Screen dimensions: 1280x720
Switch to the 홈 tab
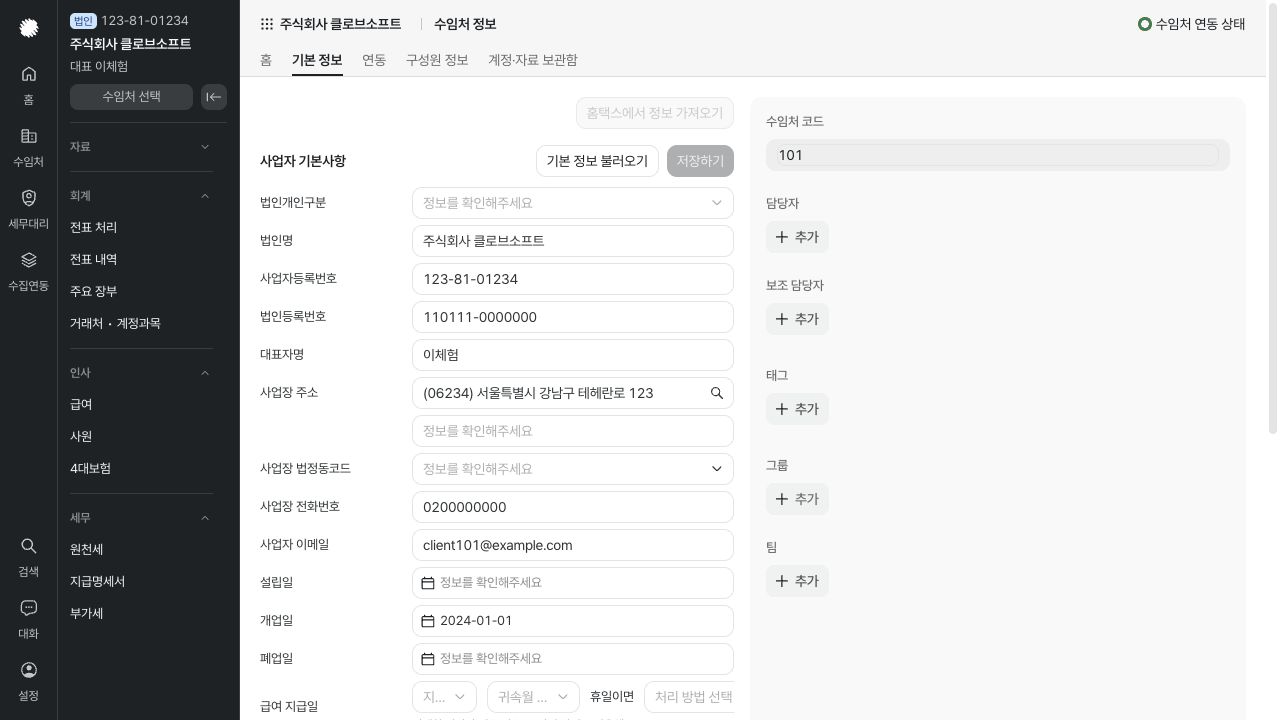[266, 60]
